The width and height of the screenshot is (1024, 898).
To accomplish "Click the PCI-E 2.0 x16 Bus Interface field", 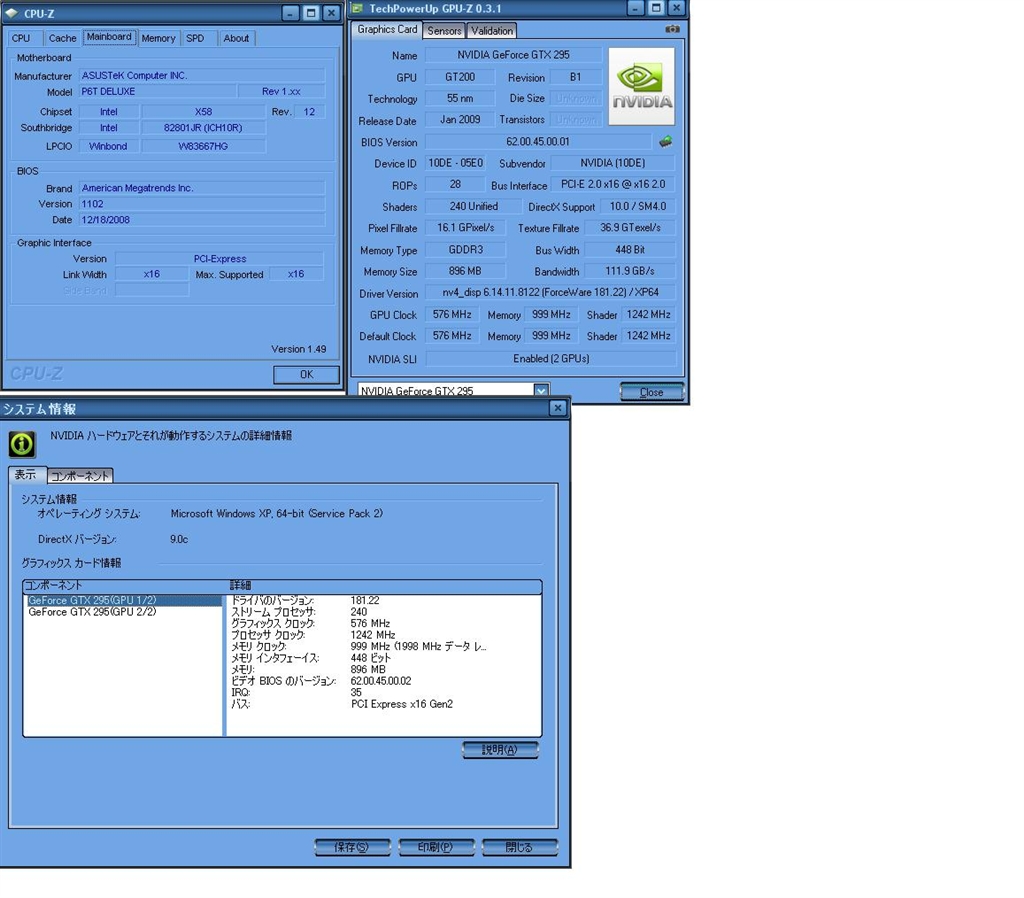I will coord(613,185).
